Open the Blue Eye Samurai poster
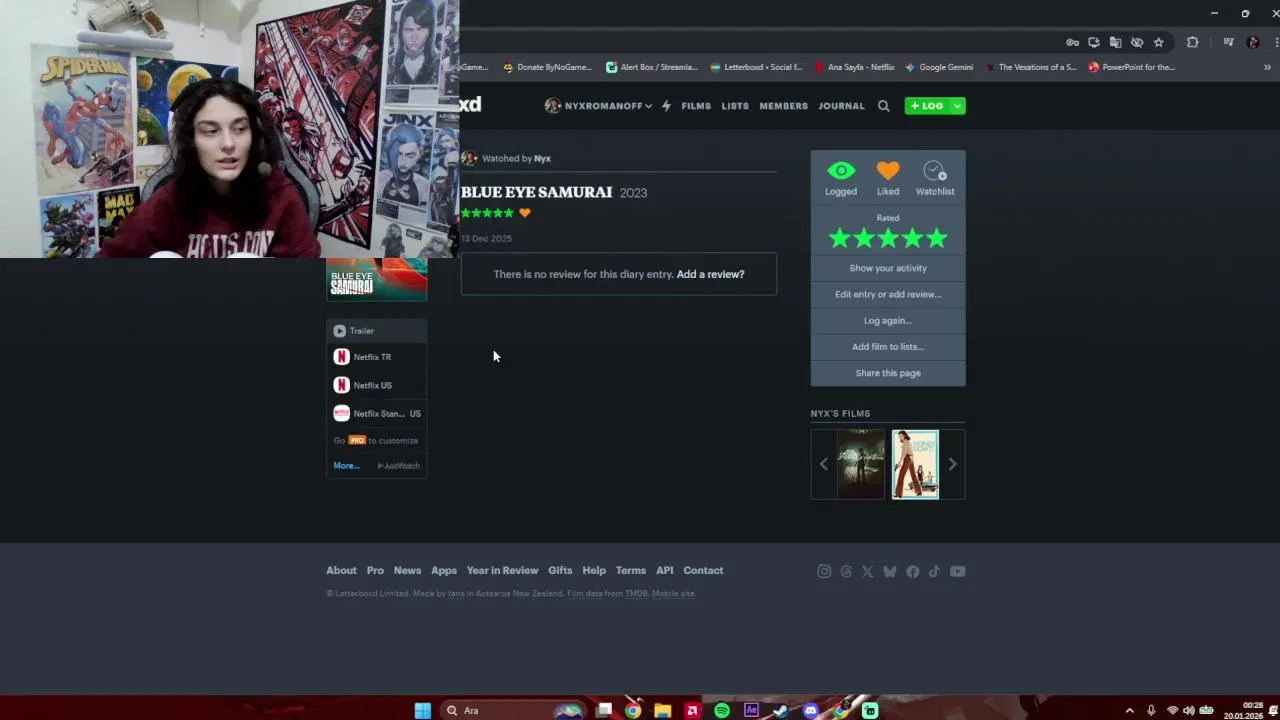The height and width of the screenshot is (720, 1280). pyautogui.click(x=377, y=279)
